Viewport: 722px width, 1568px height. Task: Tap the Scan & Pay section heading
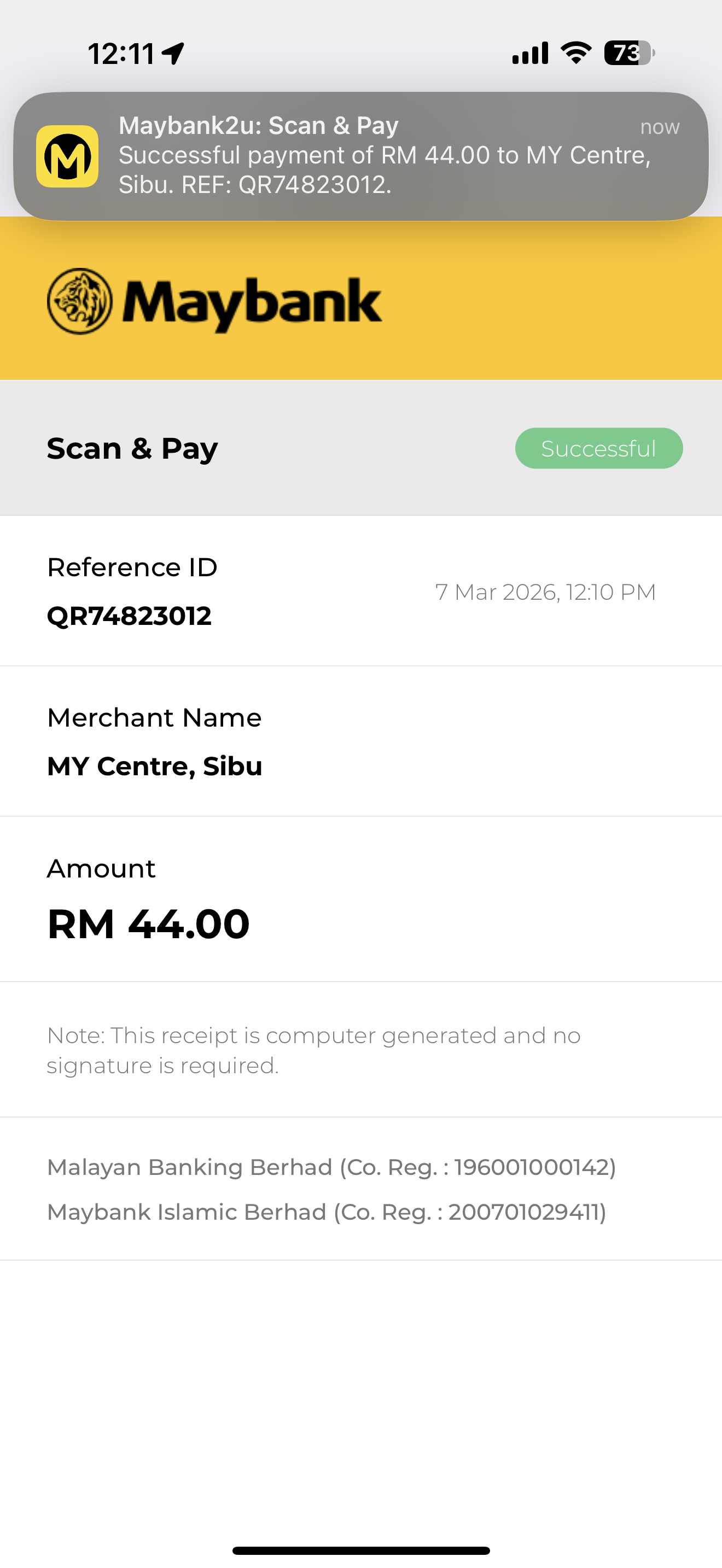(132, 449)
